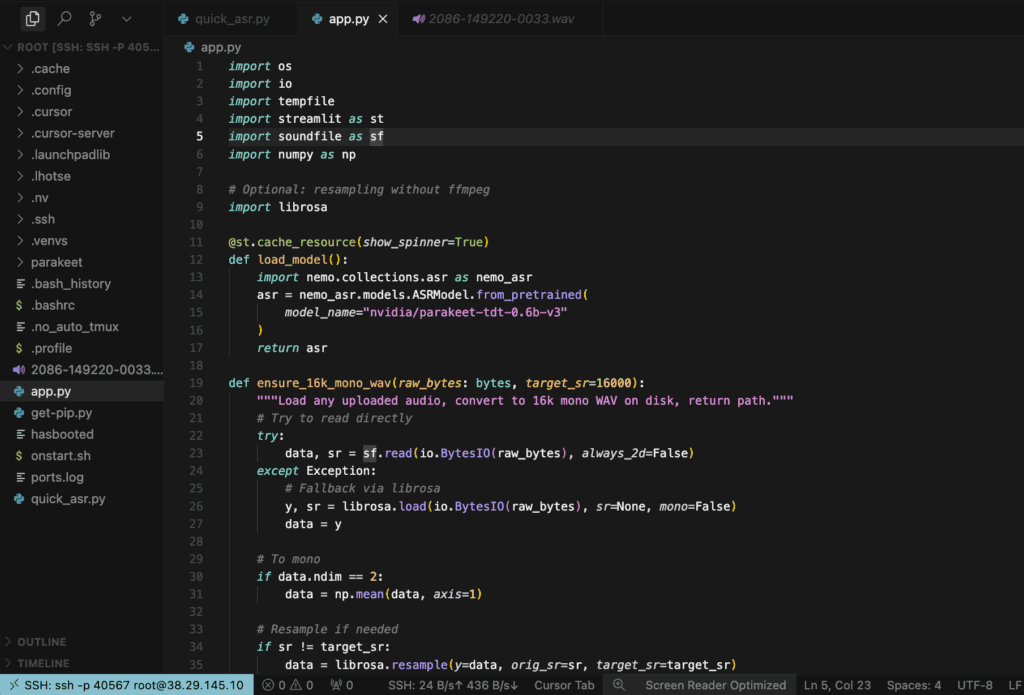This screenshot has width=1024, height=695.
Task: Click the ensure_16k_mono_wav function name
Action: point(324,383)
